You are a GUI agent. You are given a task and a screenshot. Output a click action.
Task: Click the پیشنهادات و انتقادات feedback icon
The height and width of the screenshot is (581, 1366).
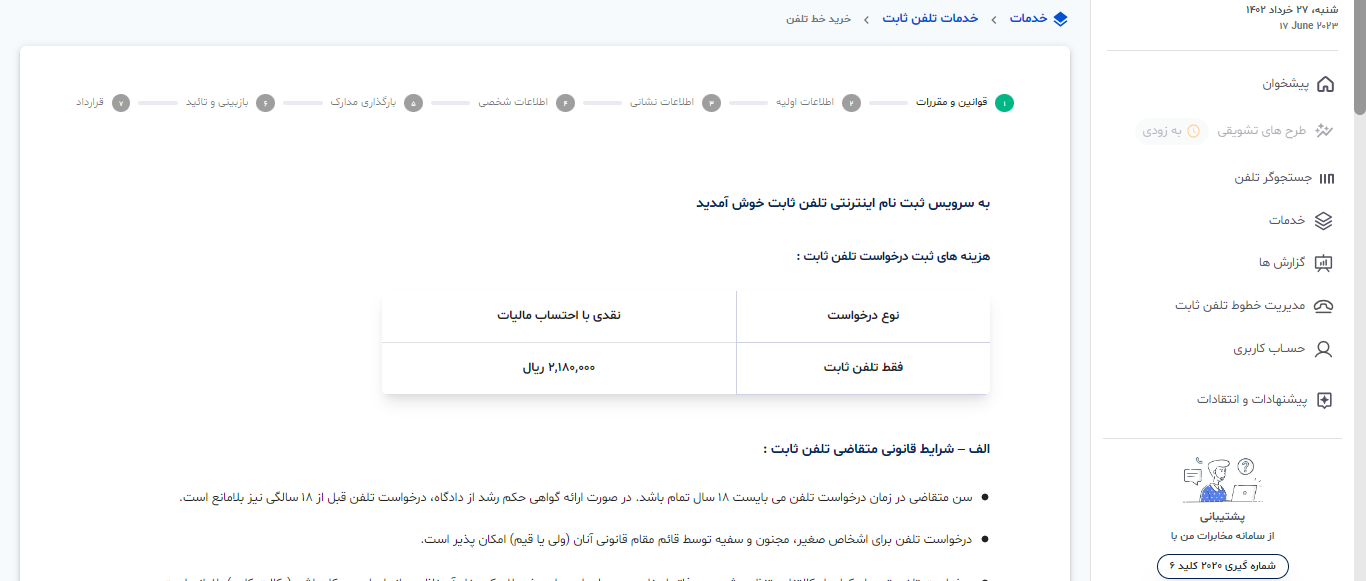(x=1324, y=400)
